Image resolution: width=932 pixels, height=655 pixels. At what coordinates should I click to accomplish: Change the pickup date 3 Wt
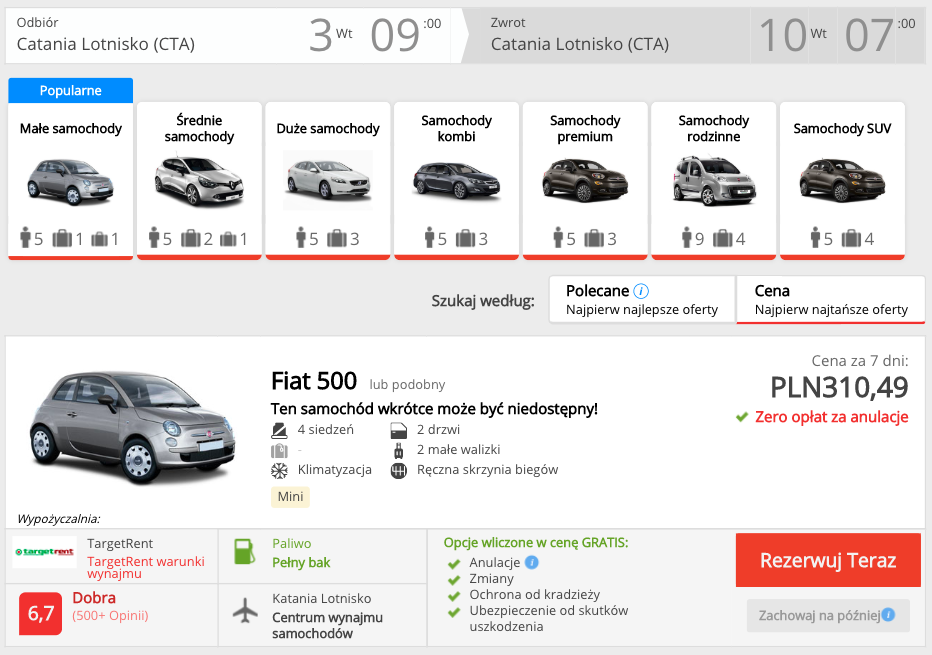click(331, 35)
